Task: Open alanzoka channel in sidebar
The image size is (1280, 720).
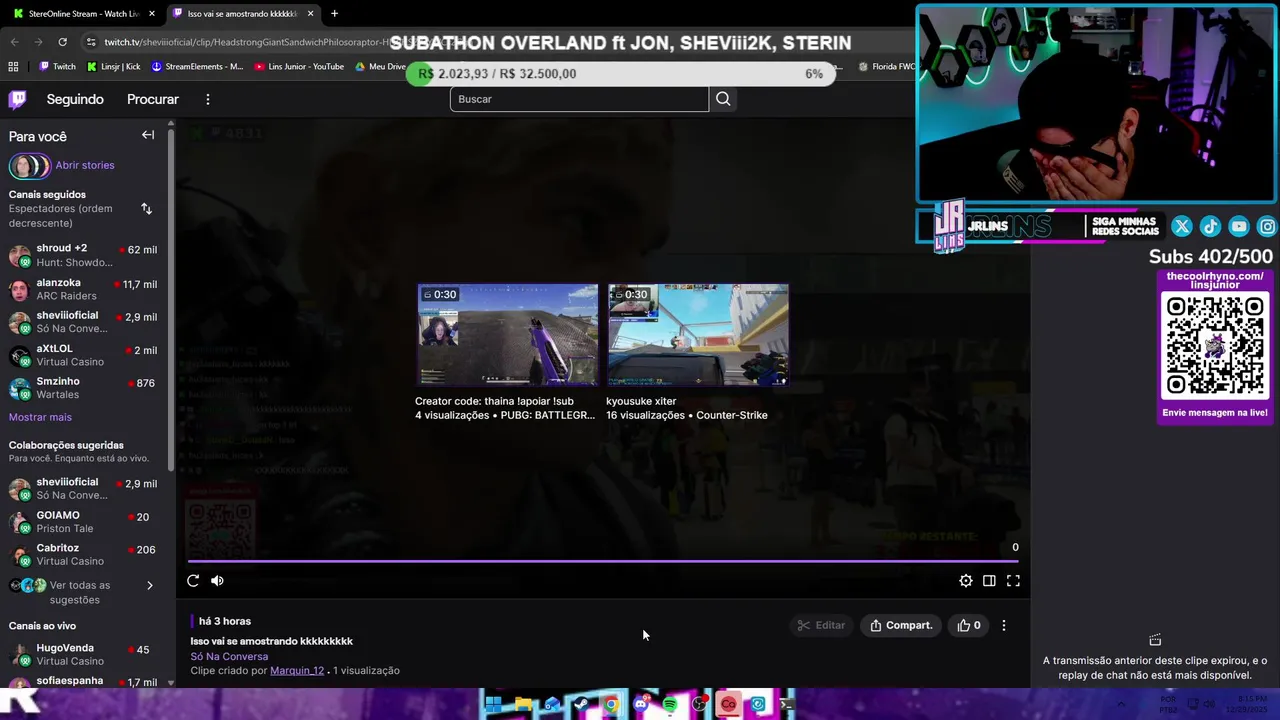Action: pyautogui.click(x=83, y=289)
